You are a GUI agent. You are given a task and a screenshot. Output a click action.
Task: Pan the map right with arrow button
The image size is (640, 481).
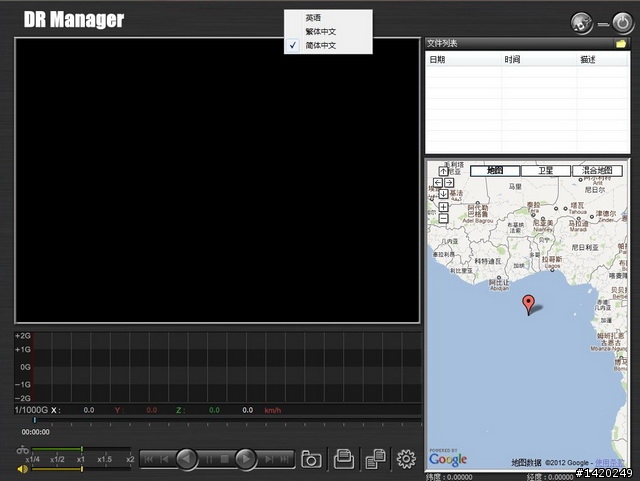click(x=449, y=183)
